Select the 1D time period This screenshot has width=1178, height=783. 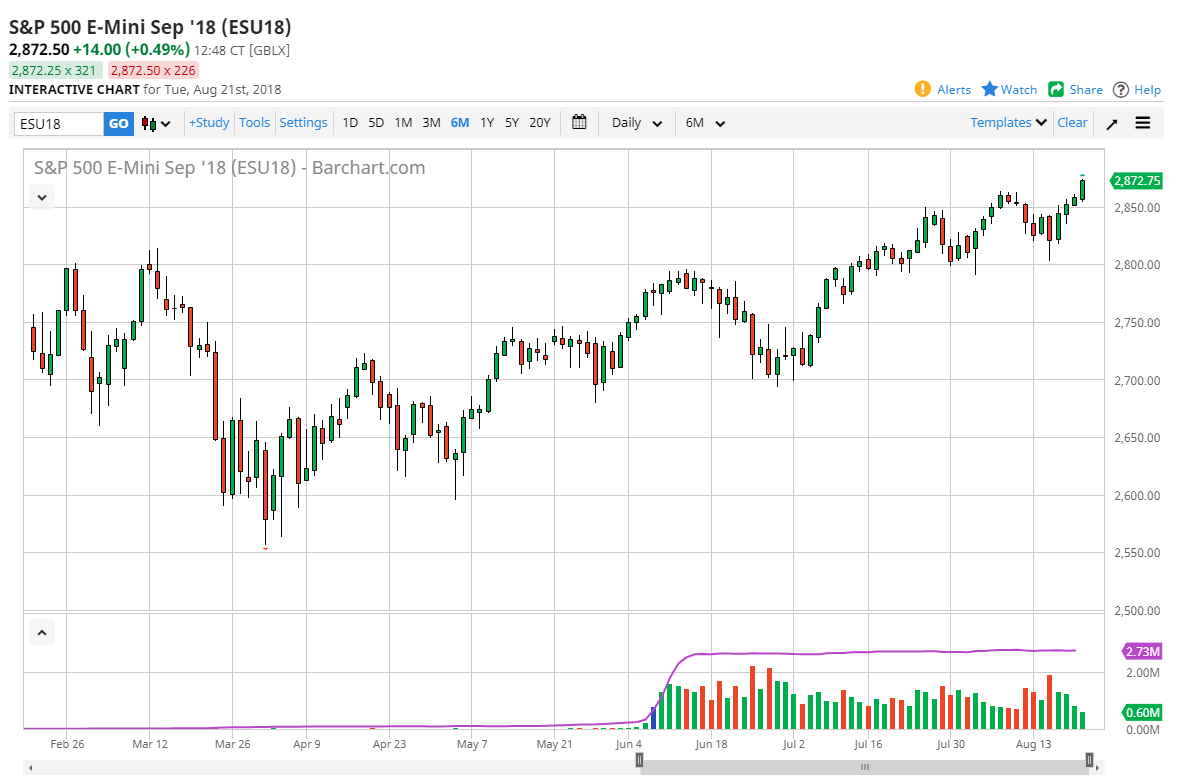coord(350,123)
